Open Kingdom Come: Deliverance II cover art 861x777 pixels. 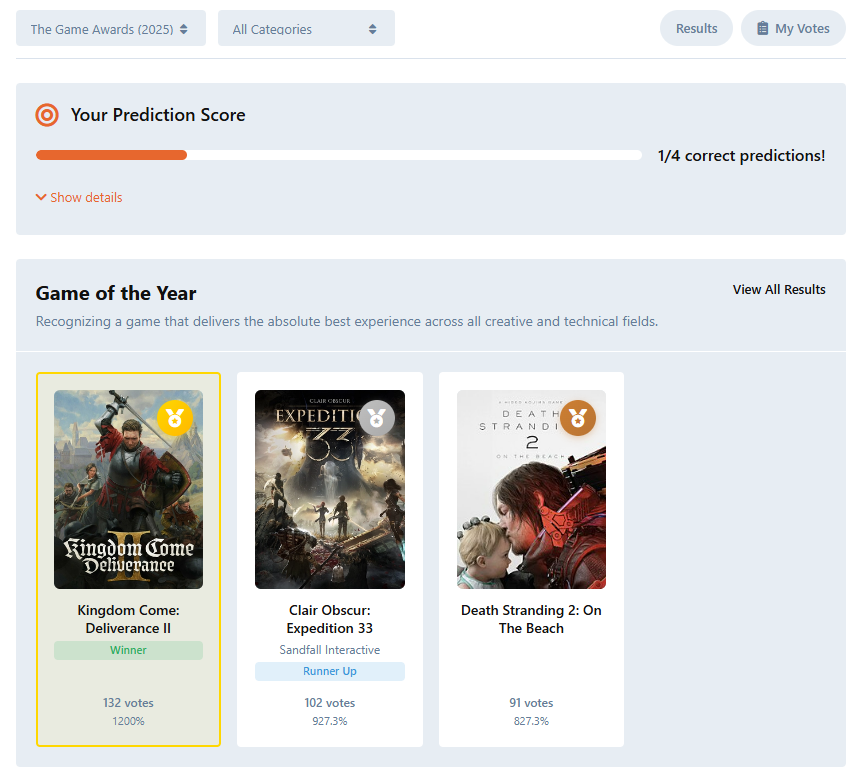[x=128, y=489]
